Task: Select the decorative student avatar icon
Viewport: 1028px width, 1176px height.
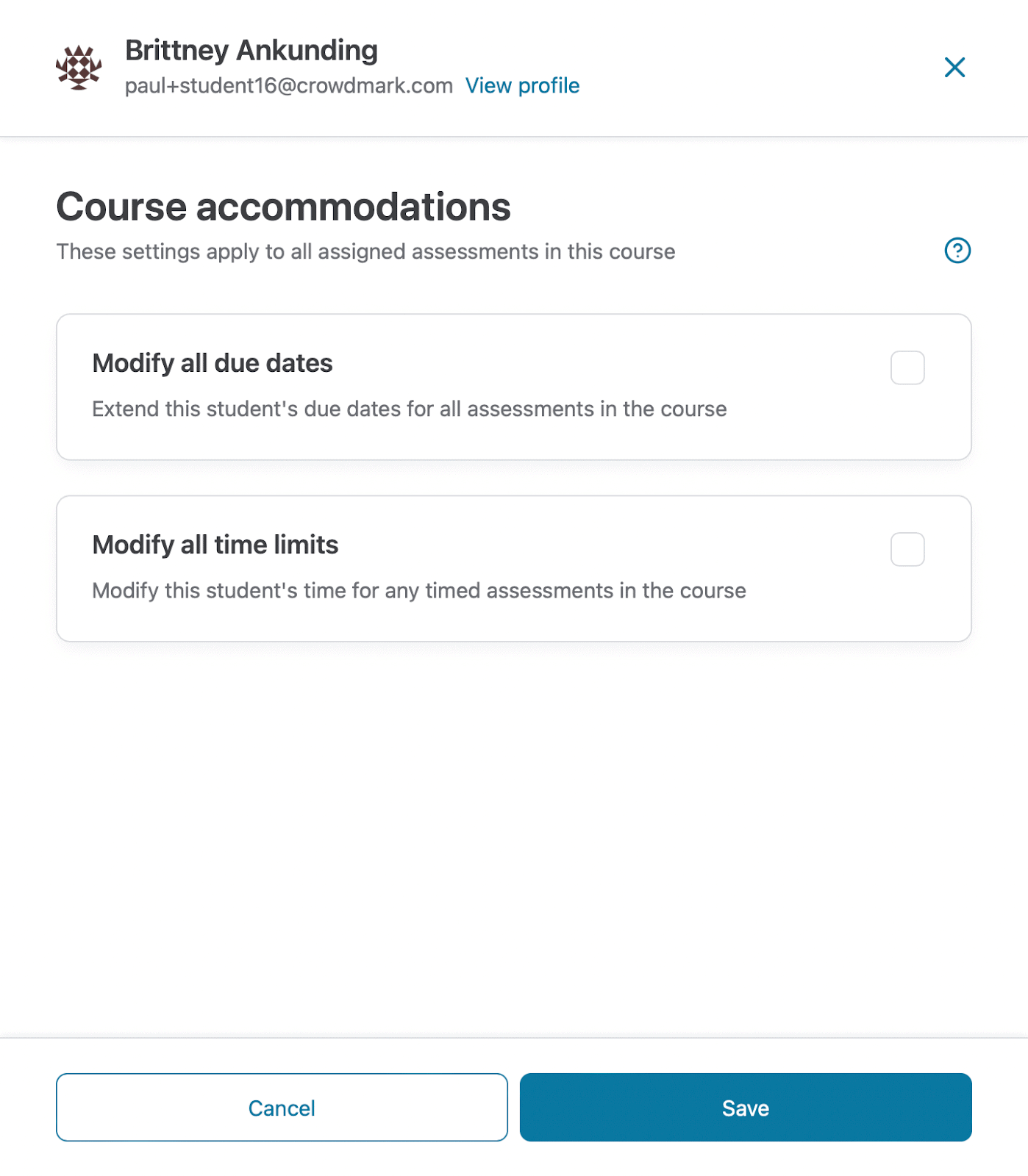Action: (77, 66)
